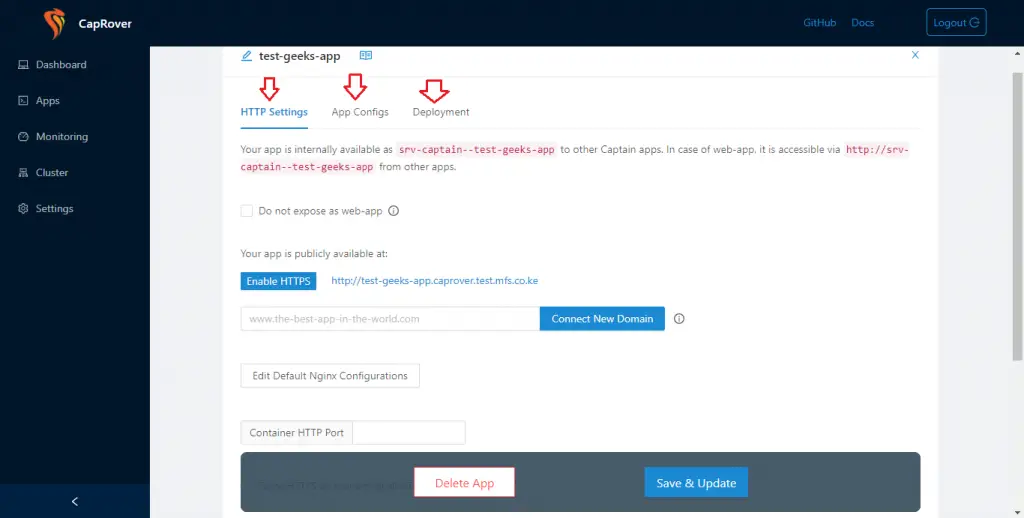Image resolution: width=1024 pixels, height=518 pixels.
Task: Click the Dashboard laptop icon
Action: pyautogui.click(x=24, y=65)
